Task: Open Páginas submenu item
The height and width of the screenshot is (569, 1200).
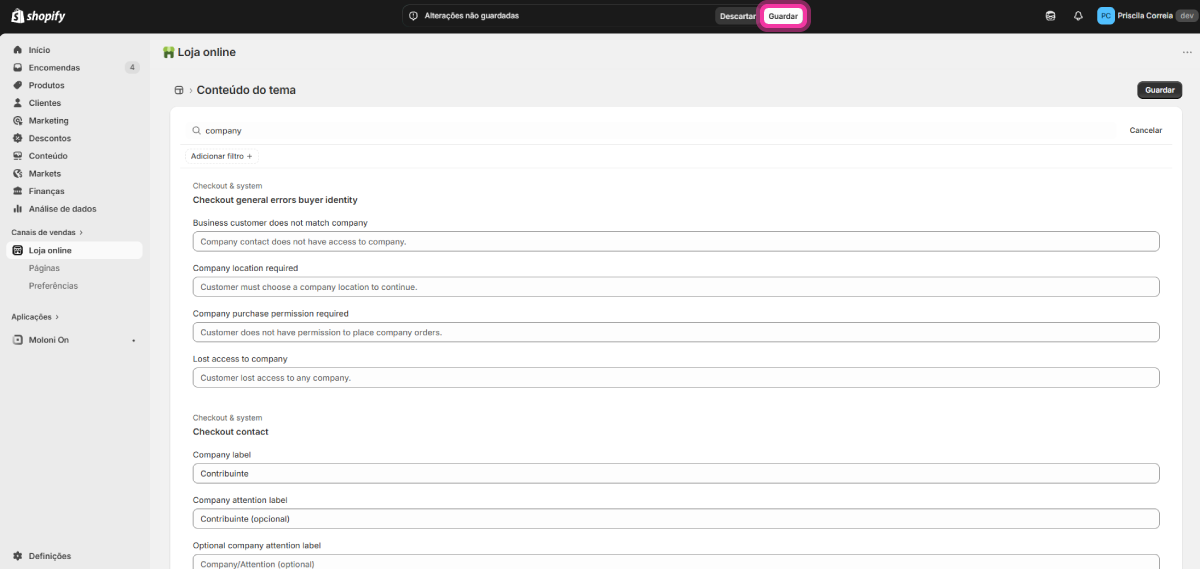Action: pyautogui.click(x=44, y=268)
